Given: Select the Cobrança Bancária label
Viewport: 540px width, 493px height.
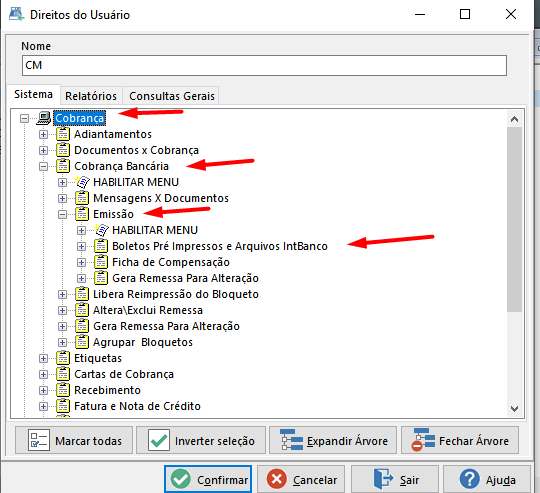Looking at the screenshot, I should pos(121,166).
